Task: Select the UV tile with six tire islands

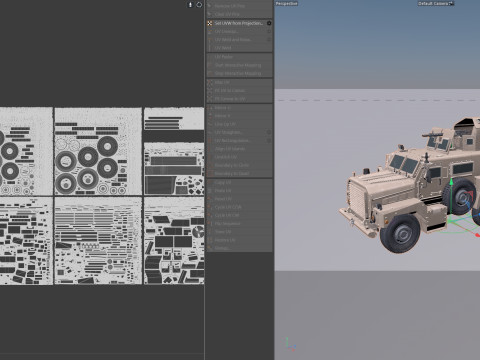Action: point(98,151)
